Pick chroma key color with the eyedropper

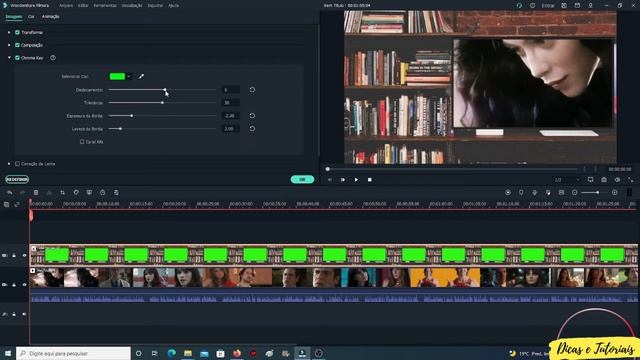pyautogui.click(x=141, y=76)
